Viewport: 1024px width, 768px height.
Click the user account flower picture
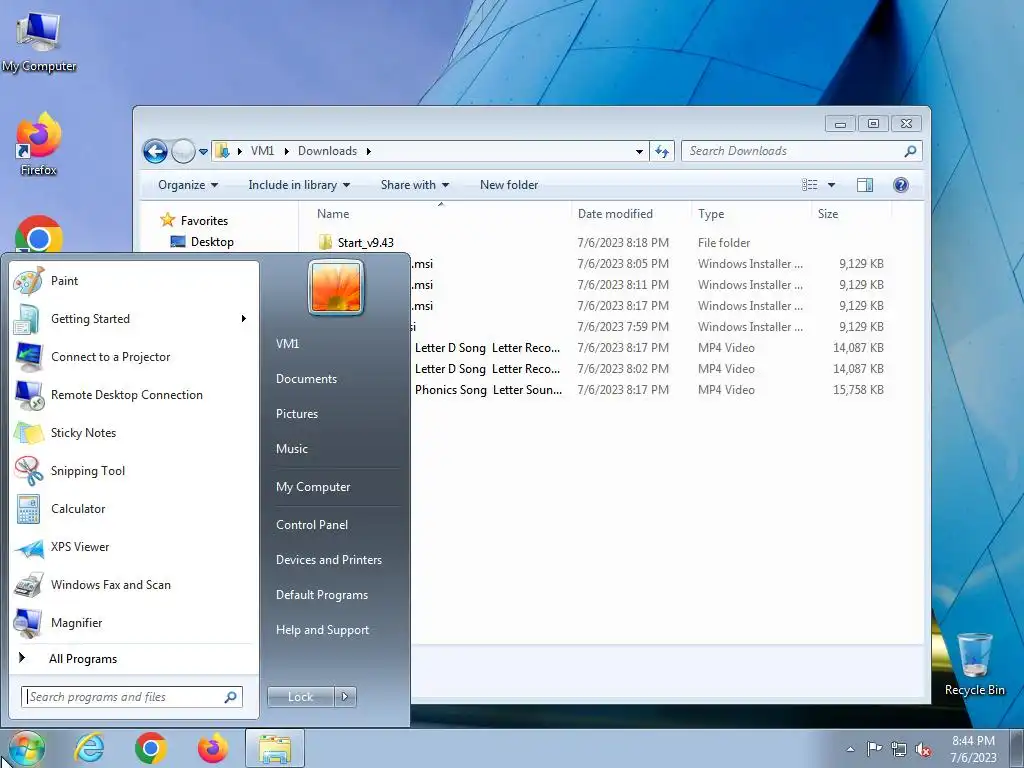(336, 287)
